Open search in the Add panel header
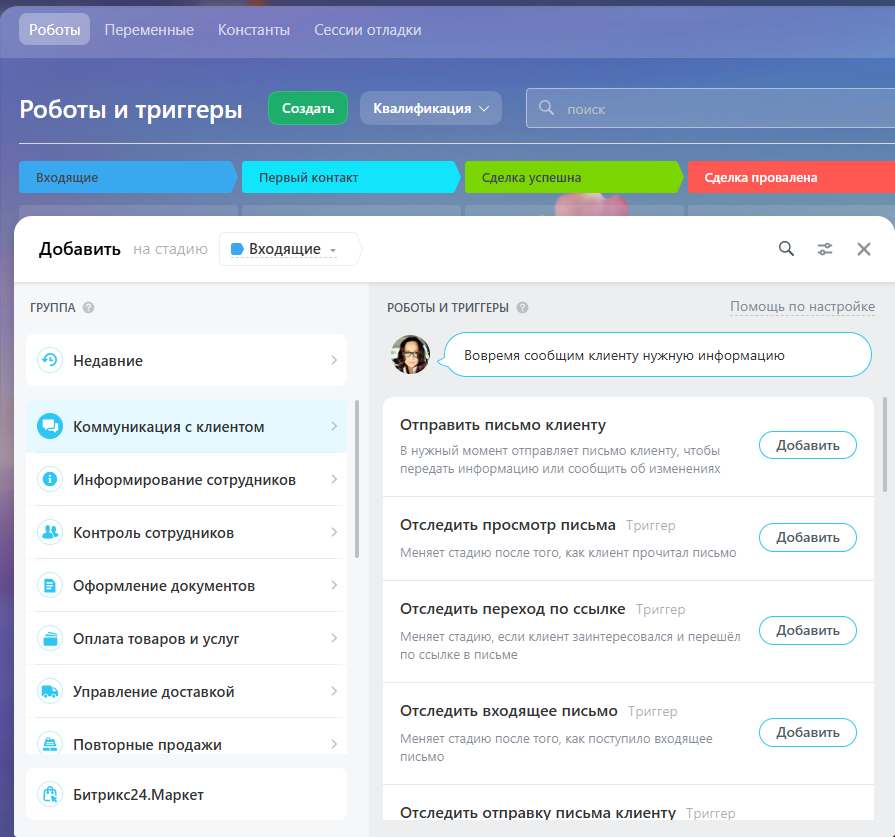Screen dimensions: 895x837 786,248
